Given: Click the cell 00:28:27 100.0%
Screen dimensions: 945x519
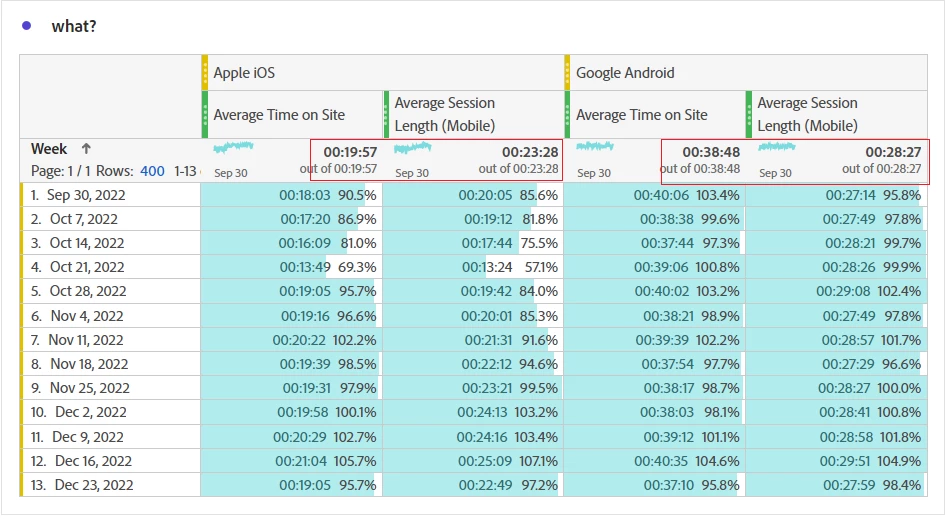Looking at the screenshot, I should [837, 388].
